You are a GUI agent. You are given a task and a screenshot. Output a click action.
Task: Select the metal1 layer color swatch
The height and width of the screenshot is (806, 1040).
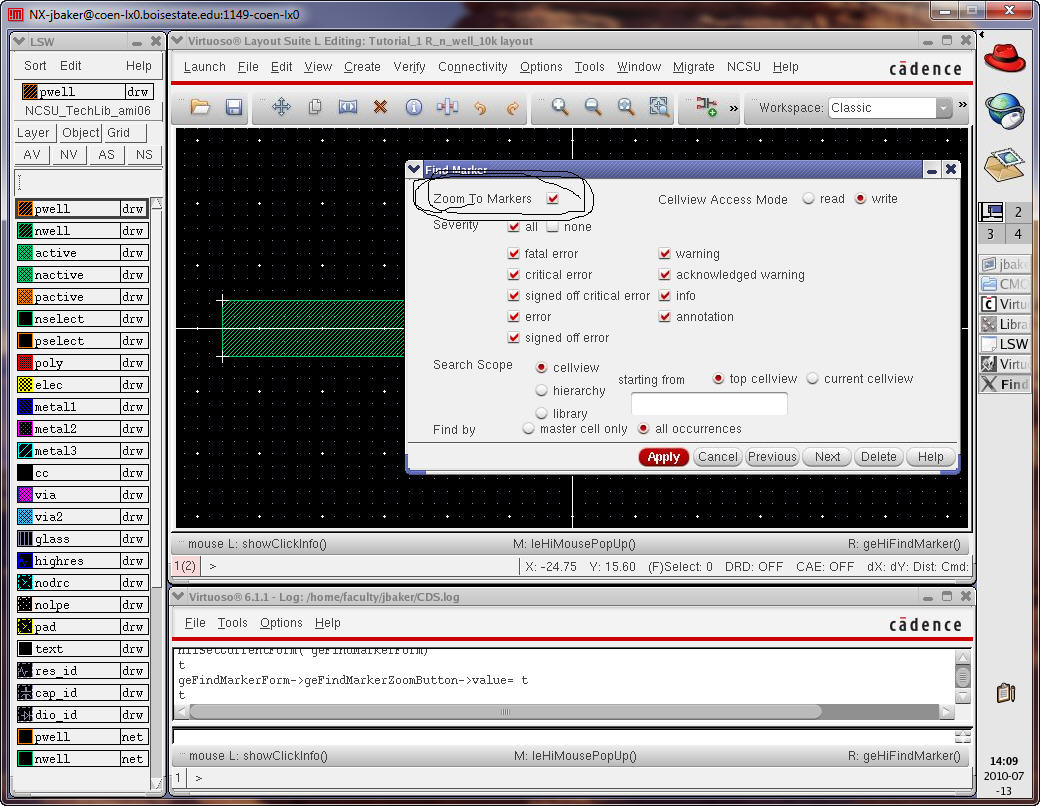[25, 407]
